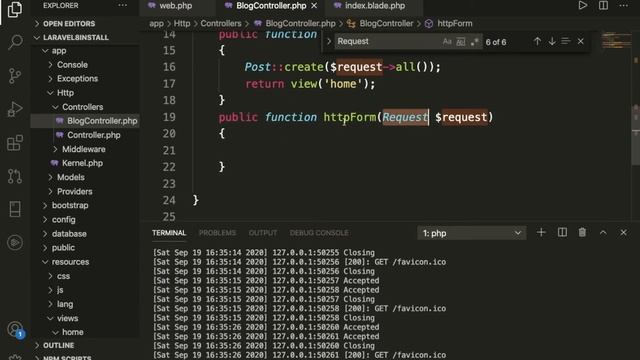Viewport: 640px width, 360px height.
Task: Expand the Exceptions folder
Action: point(77,79)
